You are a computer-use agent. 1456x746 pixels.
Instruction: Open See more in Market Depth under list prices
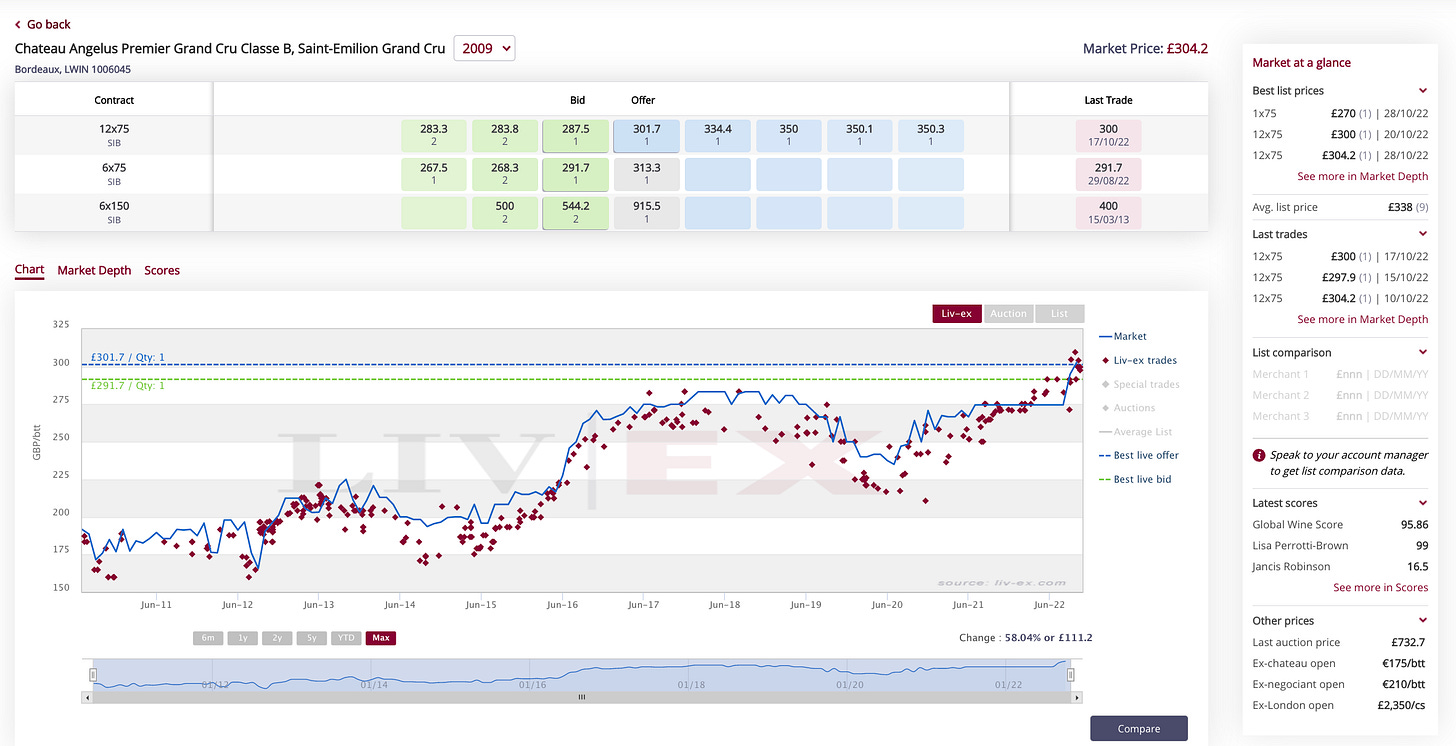point(1362,176)
